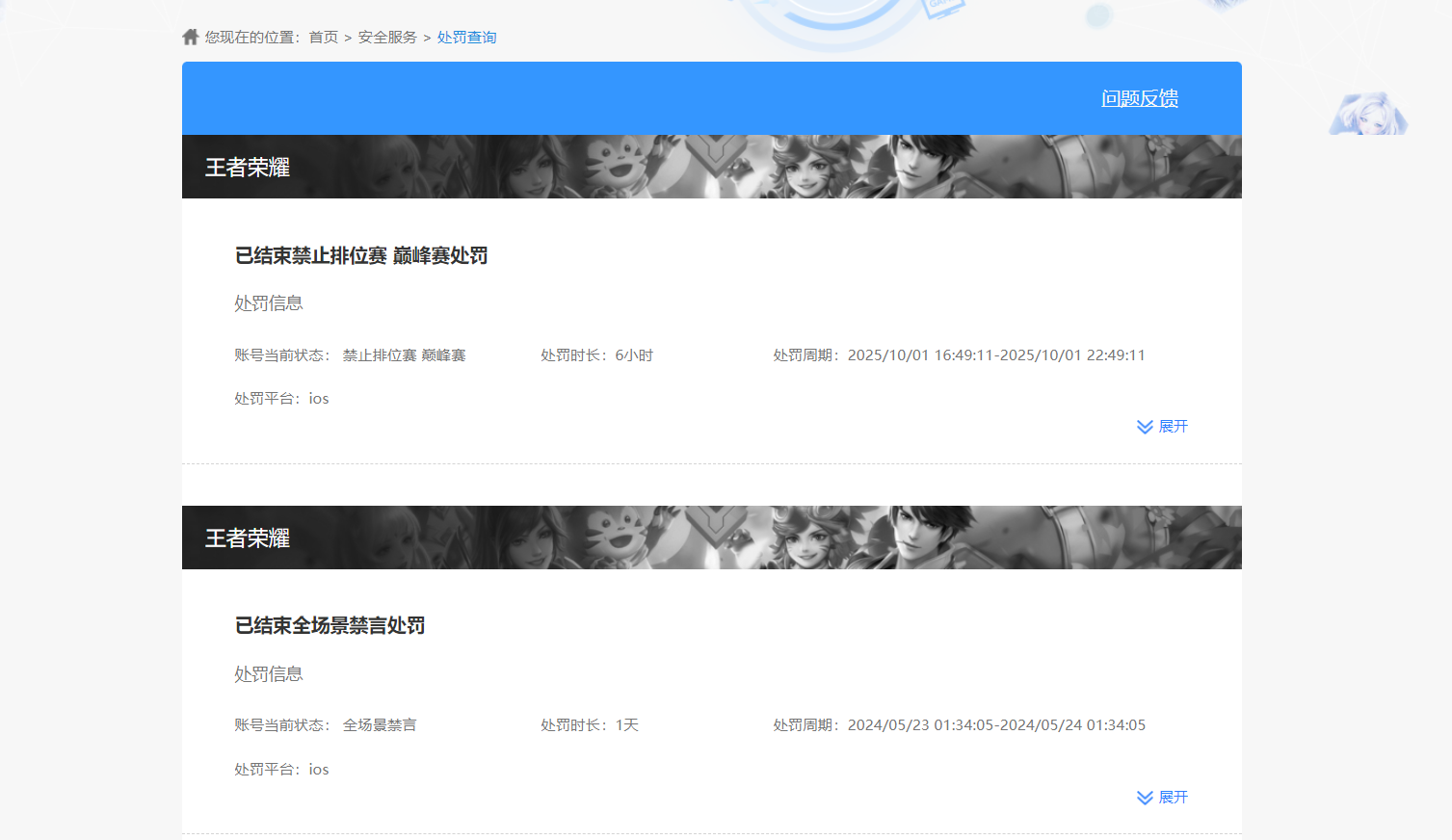This screenshot has height=840, width=1452.
Task: Open 安全服务 breadcrumb link
Action: (x=387, y=38)
